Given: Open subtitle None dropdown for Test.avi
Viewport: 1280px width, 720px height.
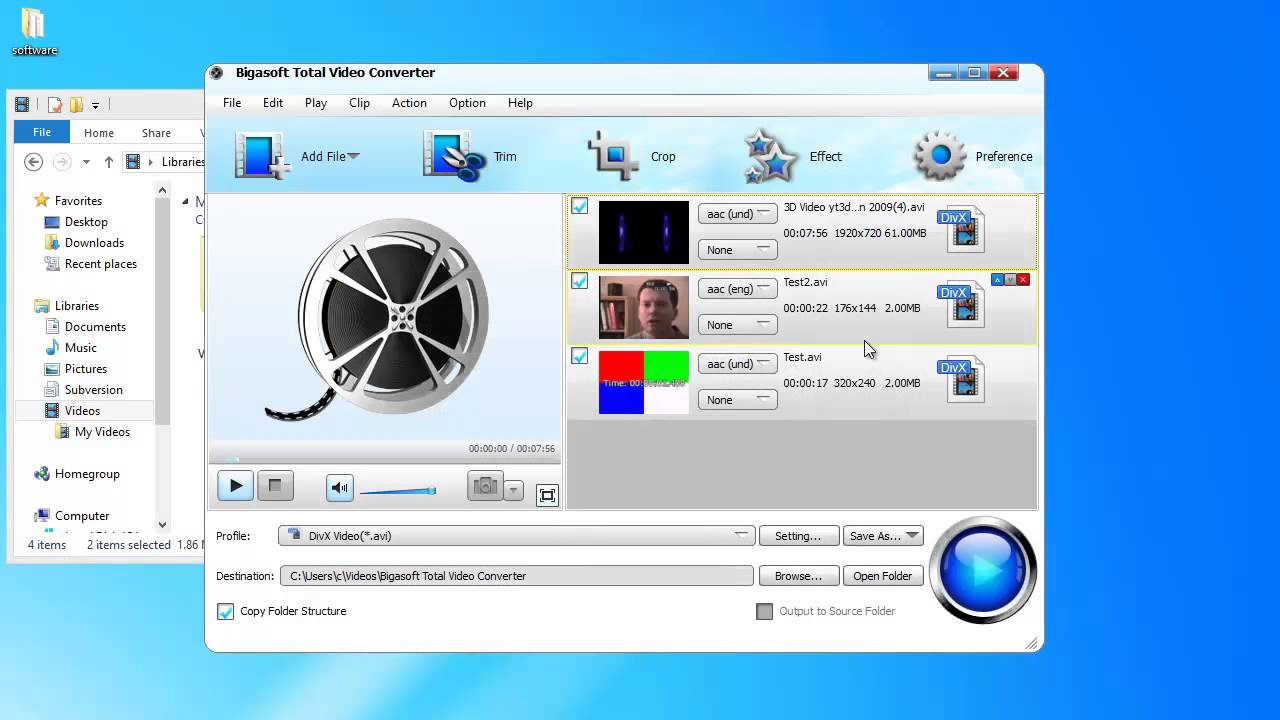Looking at the screenshot, I should click(x=737, y=400).
